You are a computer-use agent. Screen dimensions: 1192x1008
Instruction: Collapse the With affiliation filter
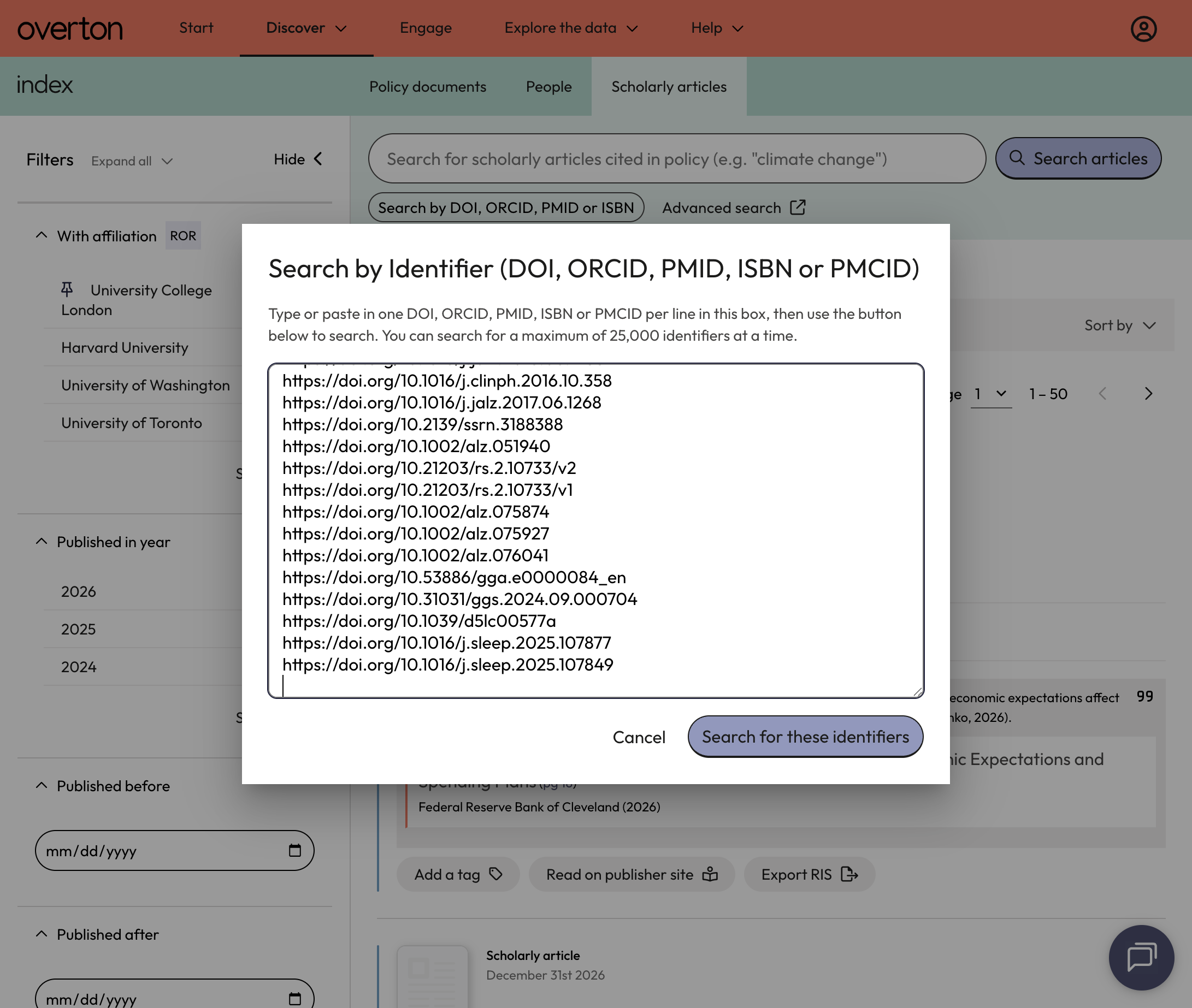tap(41, 235)
